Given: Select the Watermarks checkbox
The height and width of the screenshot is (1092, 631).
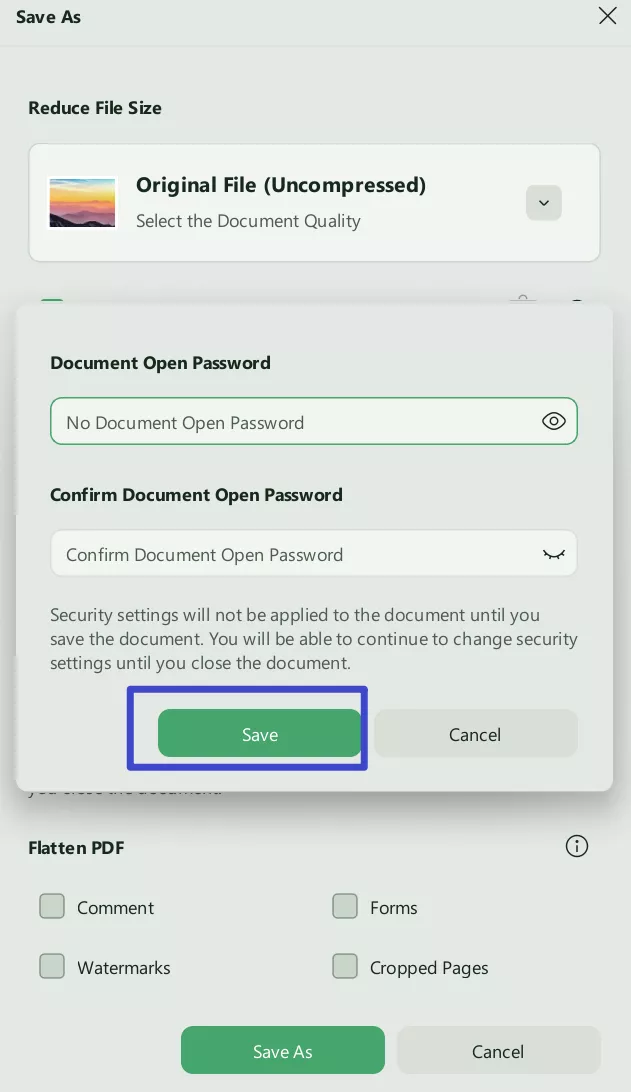Looking at the screenshot, I should point(52,966).
